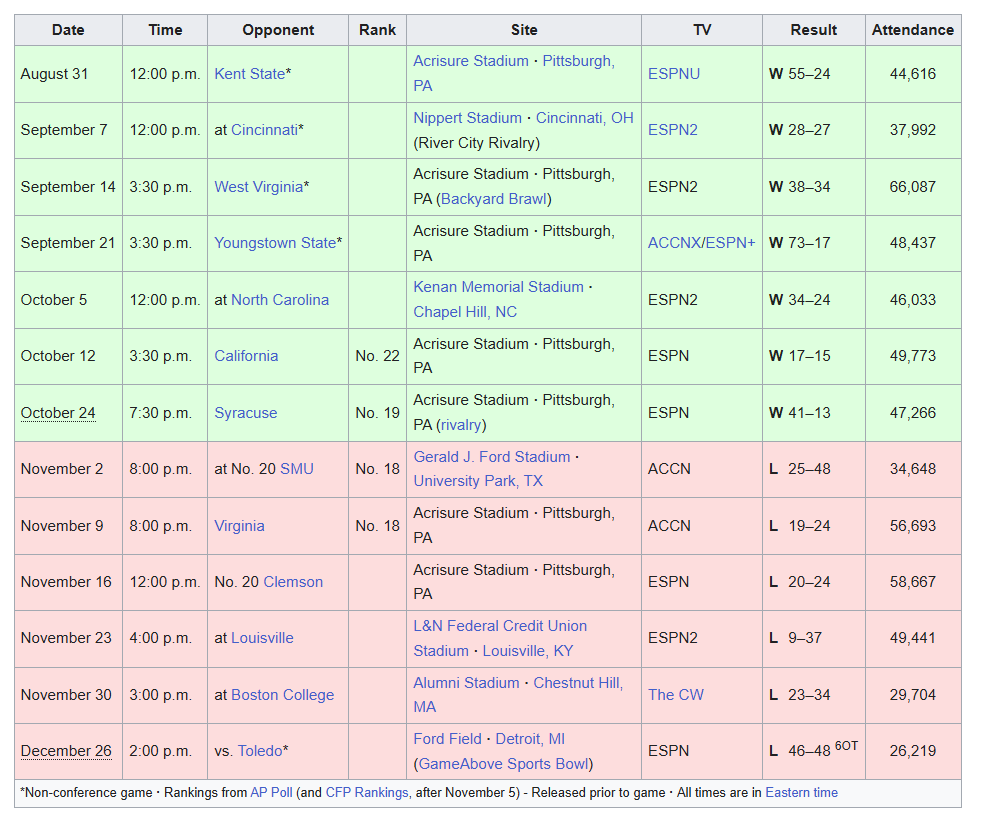This screenshot has height=819, width=986.
Task: Click the 66,087 attendance value
Action: point(912,187)
